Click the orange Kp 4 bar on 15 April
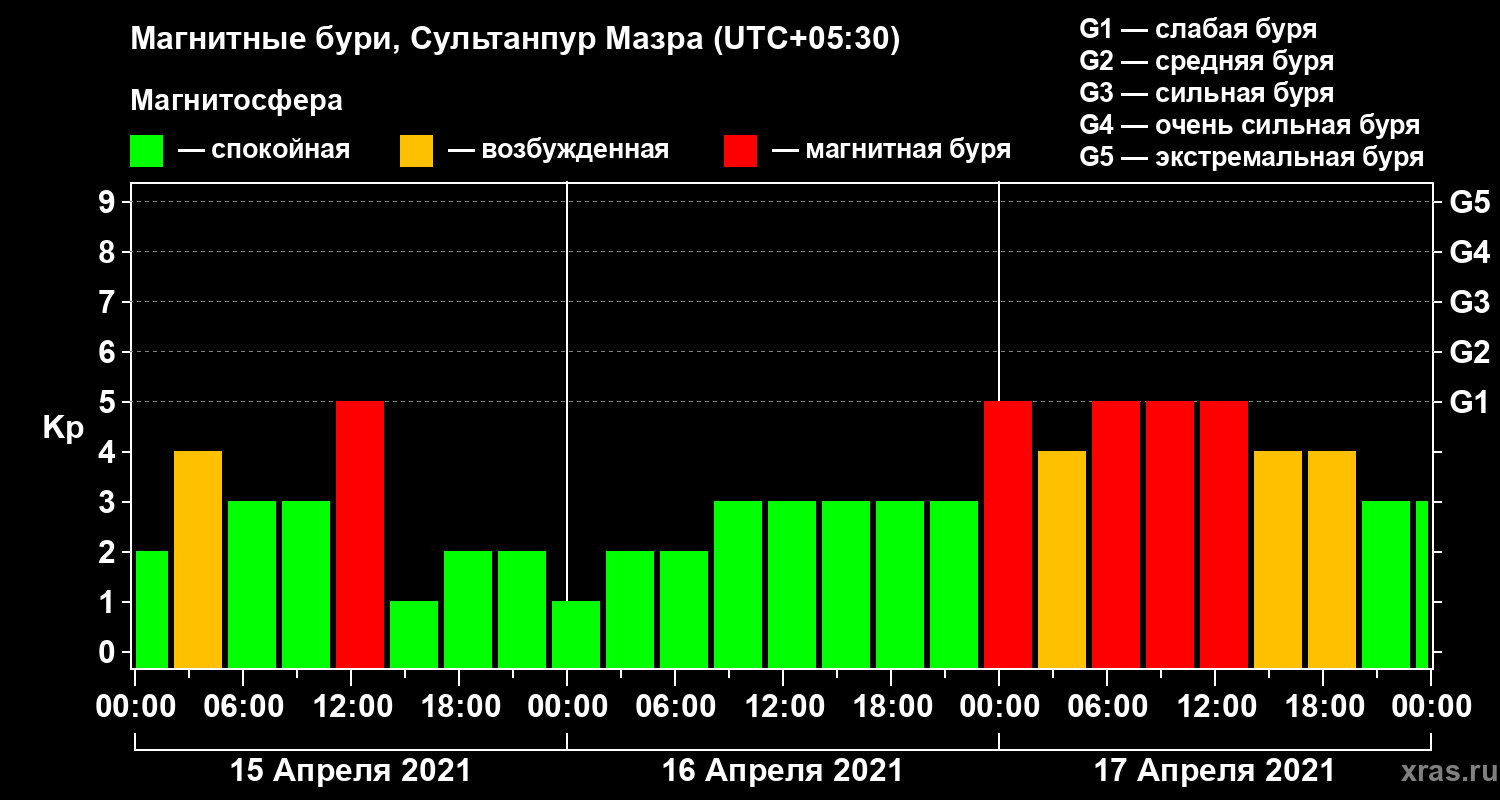 [198, 560]
